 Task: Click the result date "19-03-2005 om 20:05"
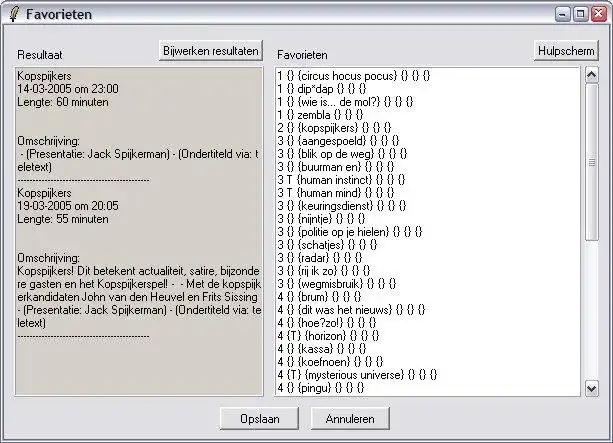pyautogui.click(x=68, y=206)
